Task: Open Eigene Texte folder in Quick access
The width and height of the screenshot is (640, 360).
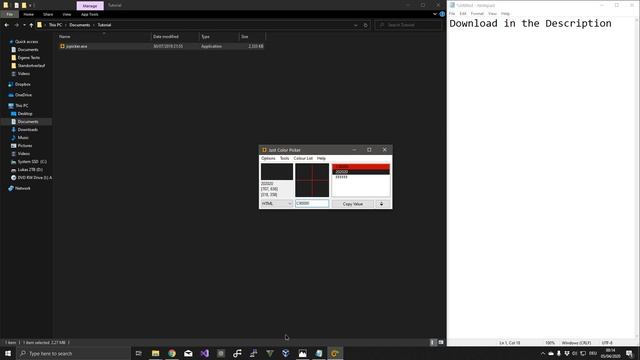Action: click(28, 58)
